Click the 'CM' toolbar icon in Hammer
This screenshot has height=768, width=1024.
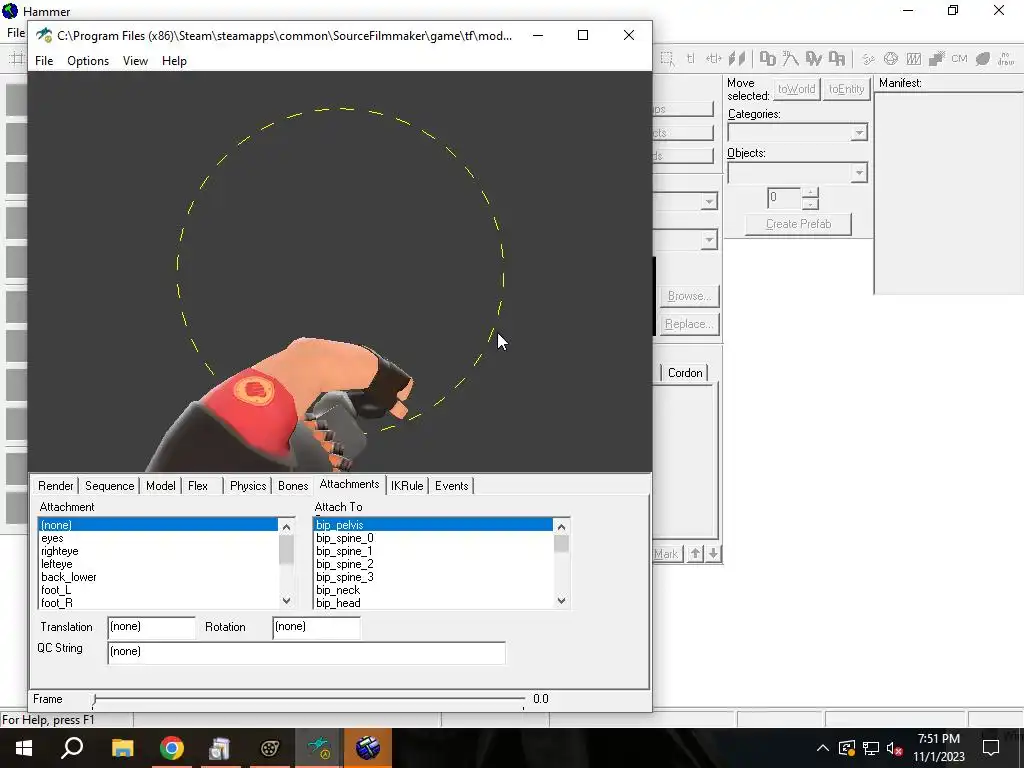[959, 59]
